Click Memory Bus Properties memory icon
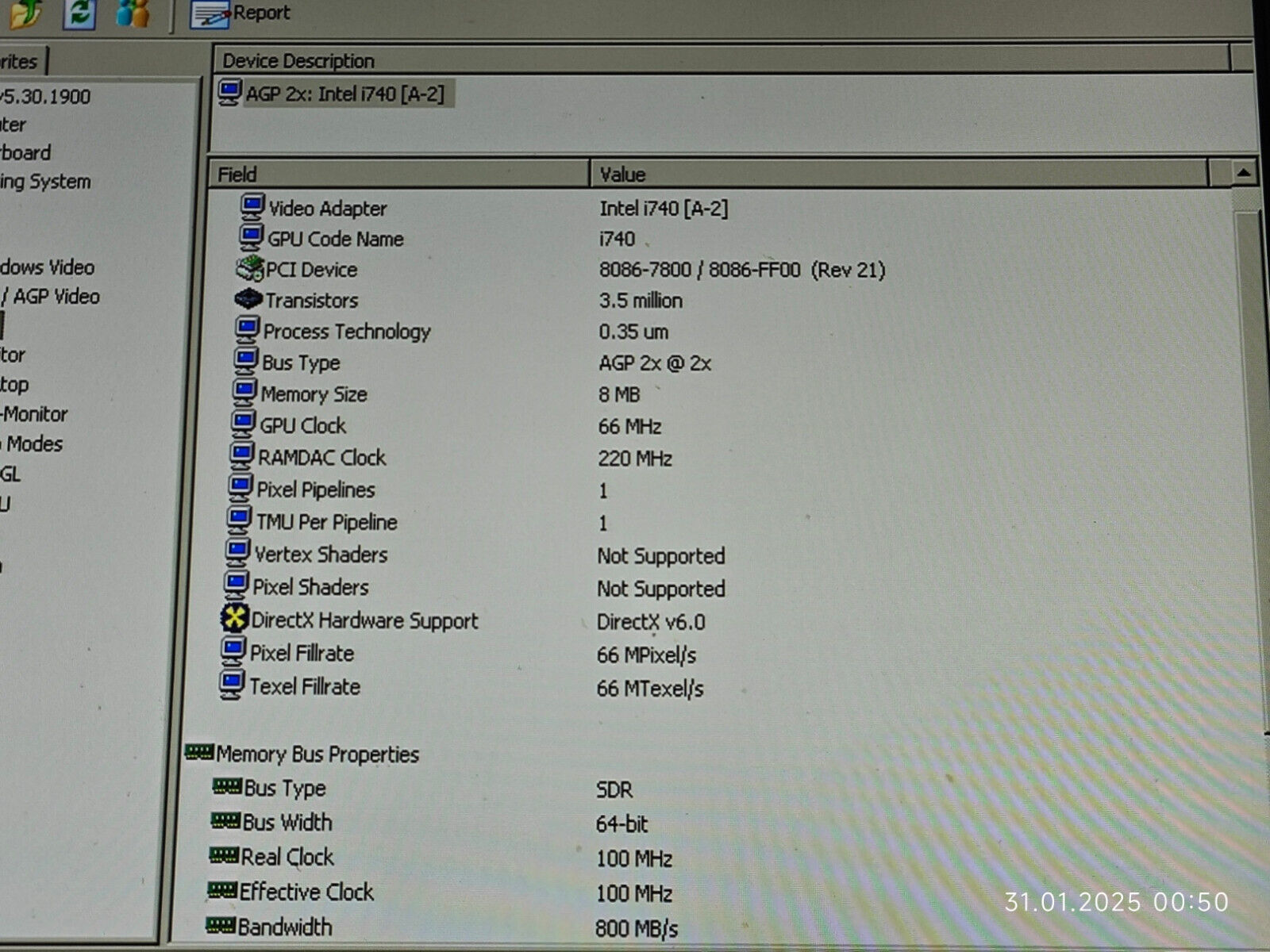This screenshot has height=952, width=1270. tap(199, 751)
